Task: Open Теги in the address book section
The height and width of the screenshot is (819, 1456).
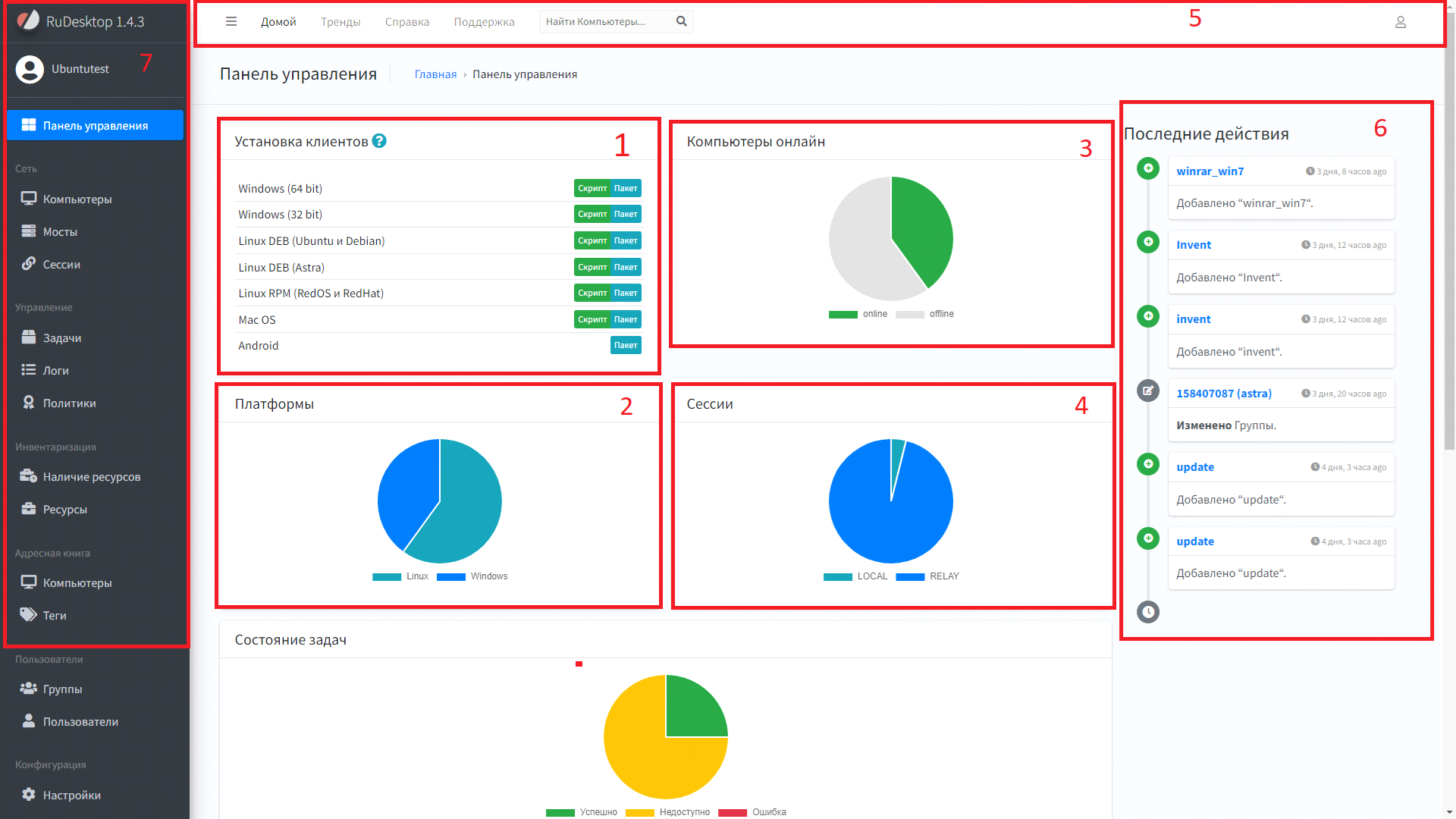Action: (54, 616)
